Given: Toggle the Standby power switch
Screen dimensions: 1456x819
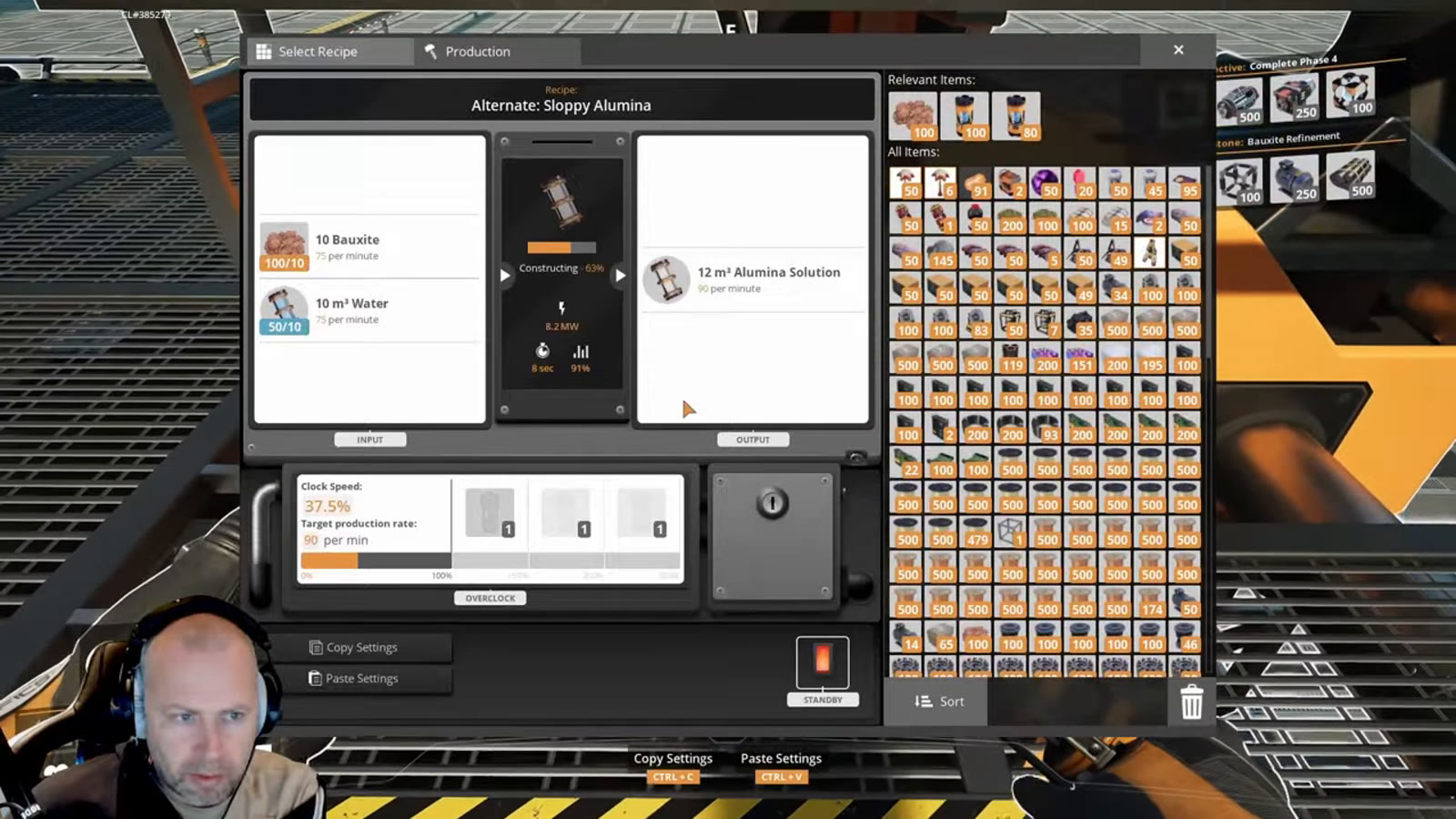Looking at the screenshot, I should (823, 662).
